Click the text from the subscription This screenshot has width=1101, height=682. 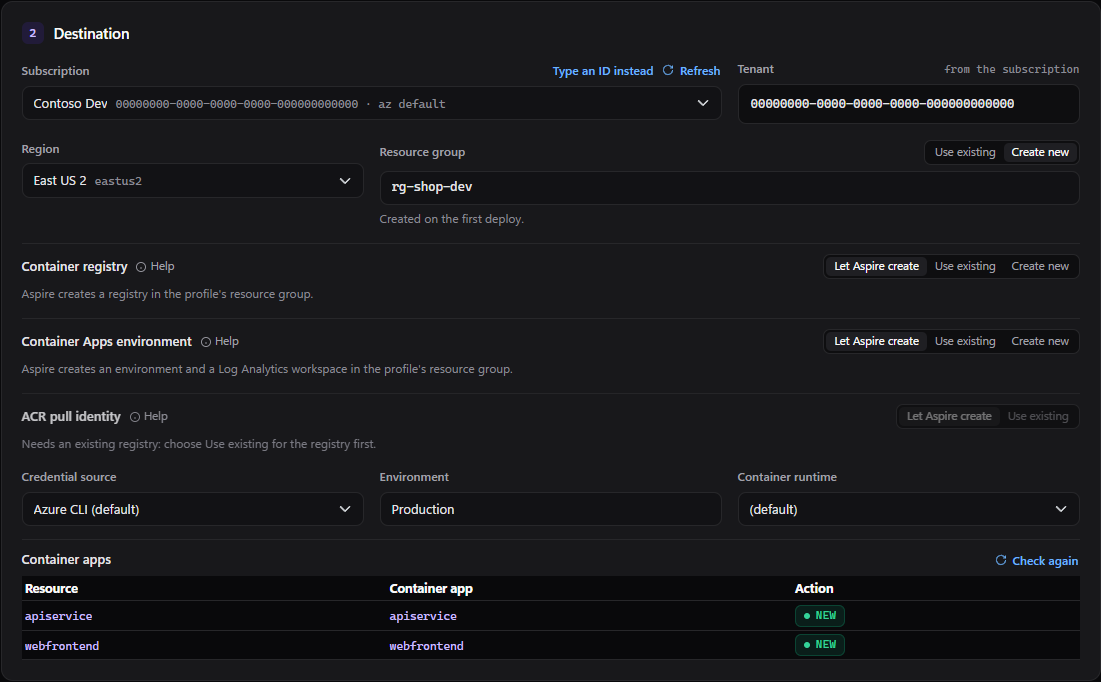[x=1011, y=69]
